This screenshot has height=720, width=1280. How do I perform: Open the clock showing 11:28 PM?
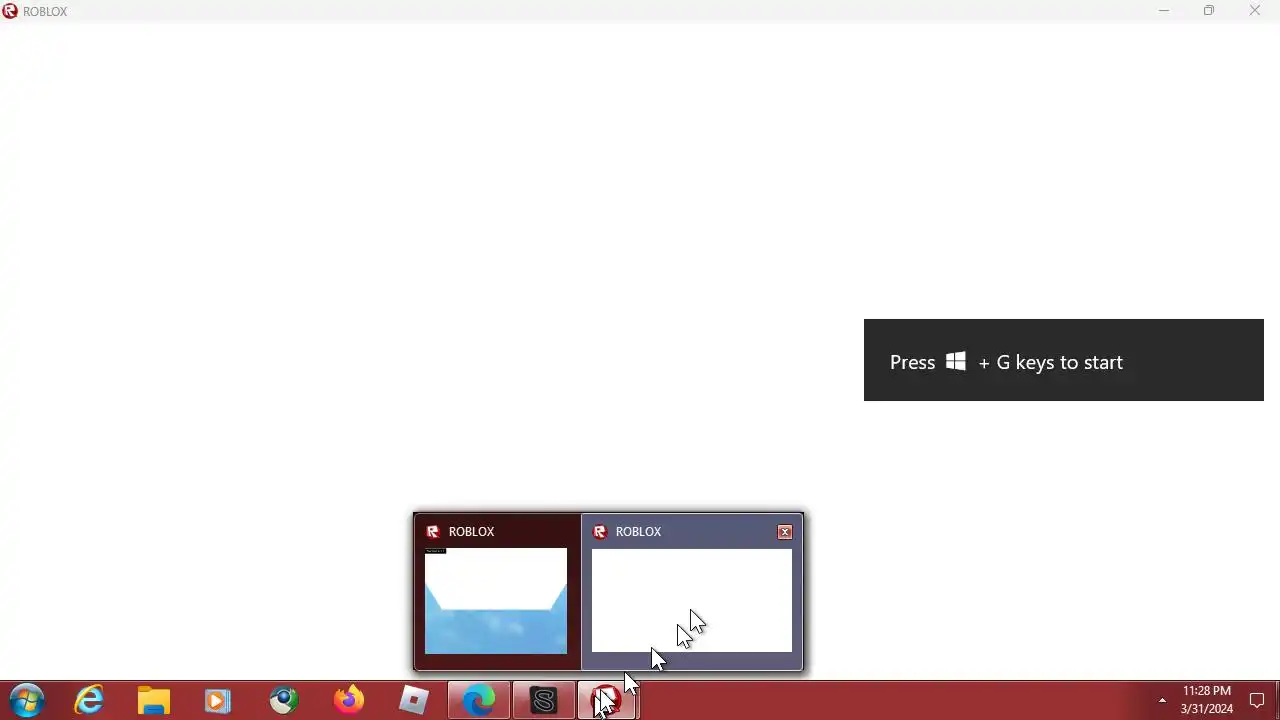tap(1207, 700)
